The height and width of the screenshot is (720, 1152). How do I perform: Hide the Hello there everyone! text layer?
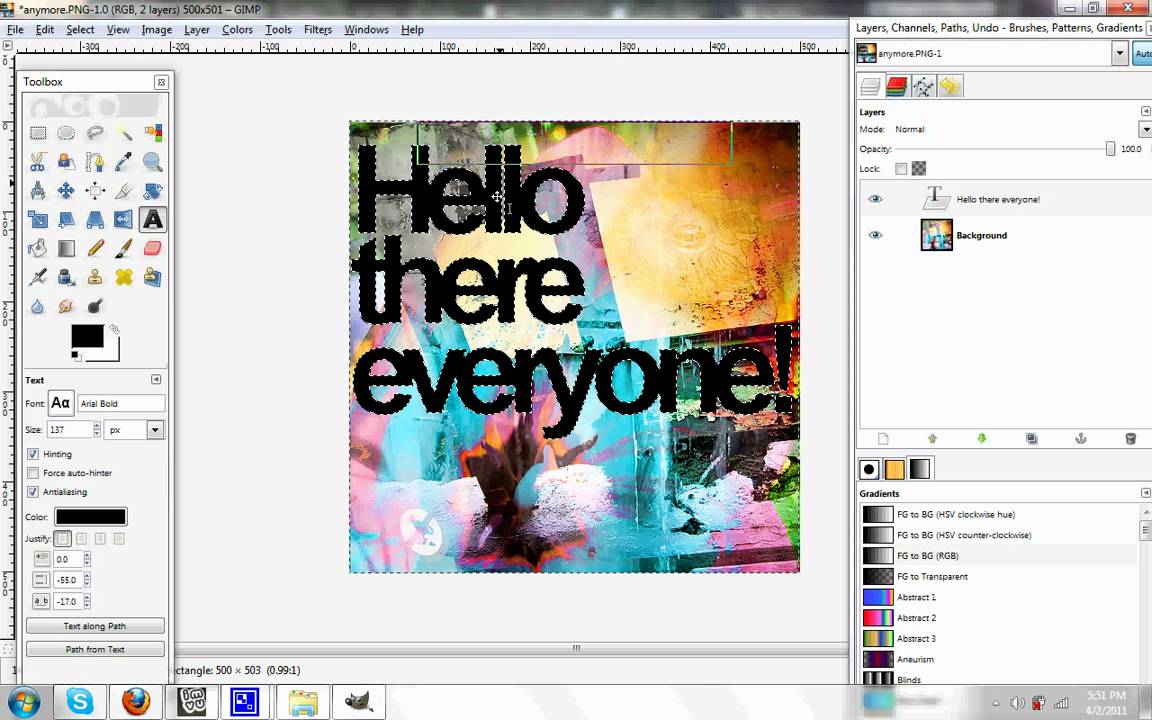tap(875, 199)
